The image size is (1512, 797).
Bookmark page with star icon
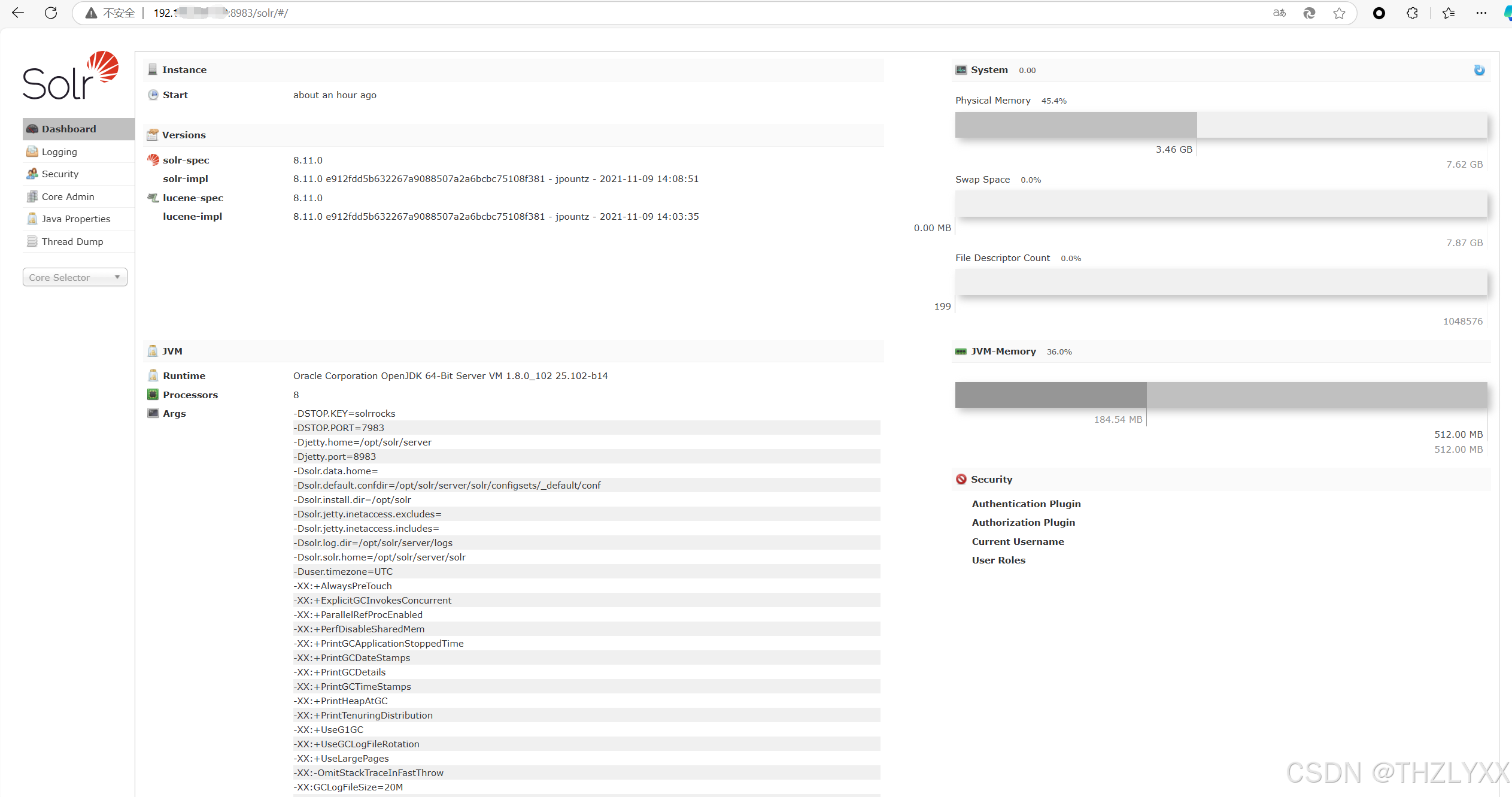pos(1339,13)
